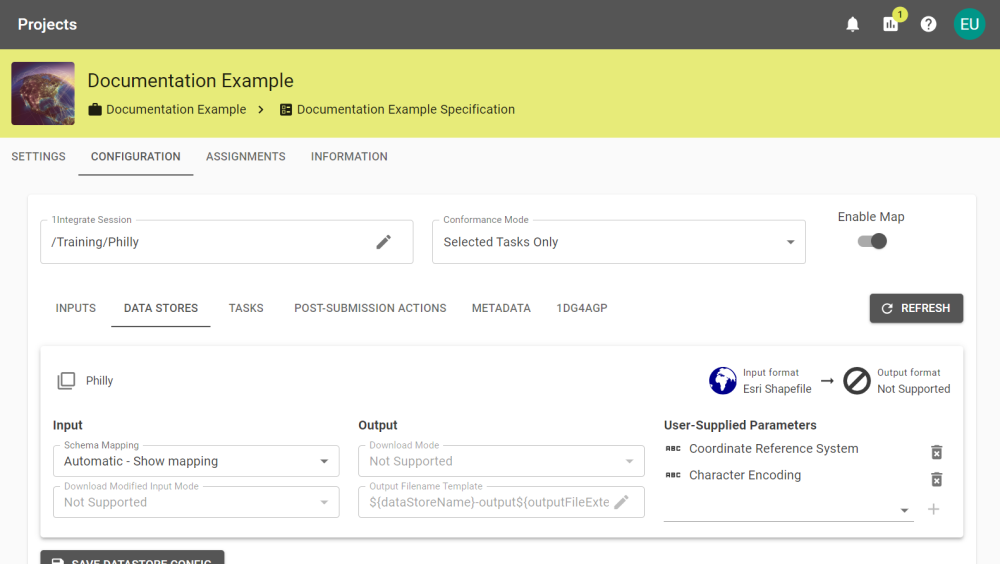1000x564 pixels.
Task: Click the Documentation Example project thumbnail
Action: tap(43, 93)
